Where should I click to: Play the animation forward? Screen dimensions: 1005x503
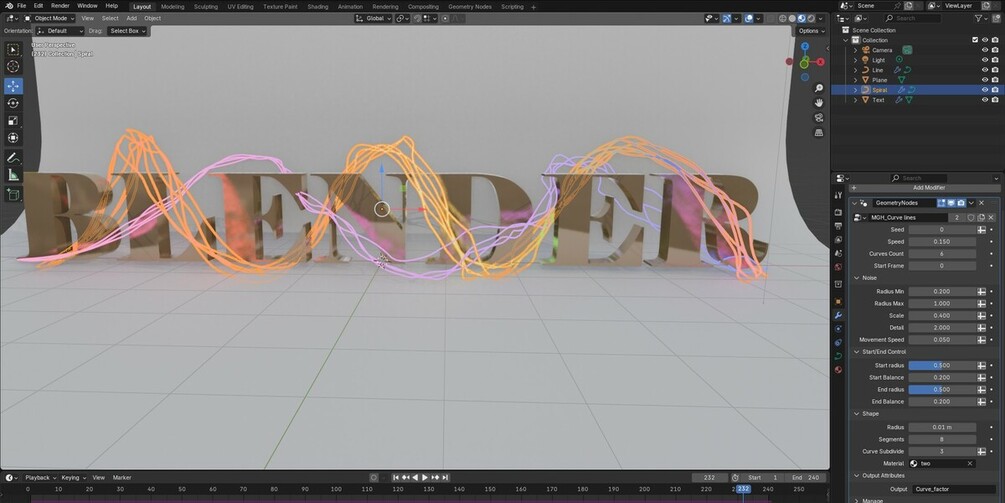tap(424, 477)
